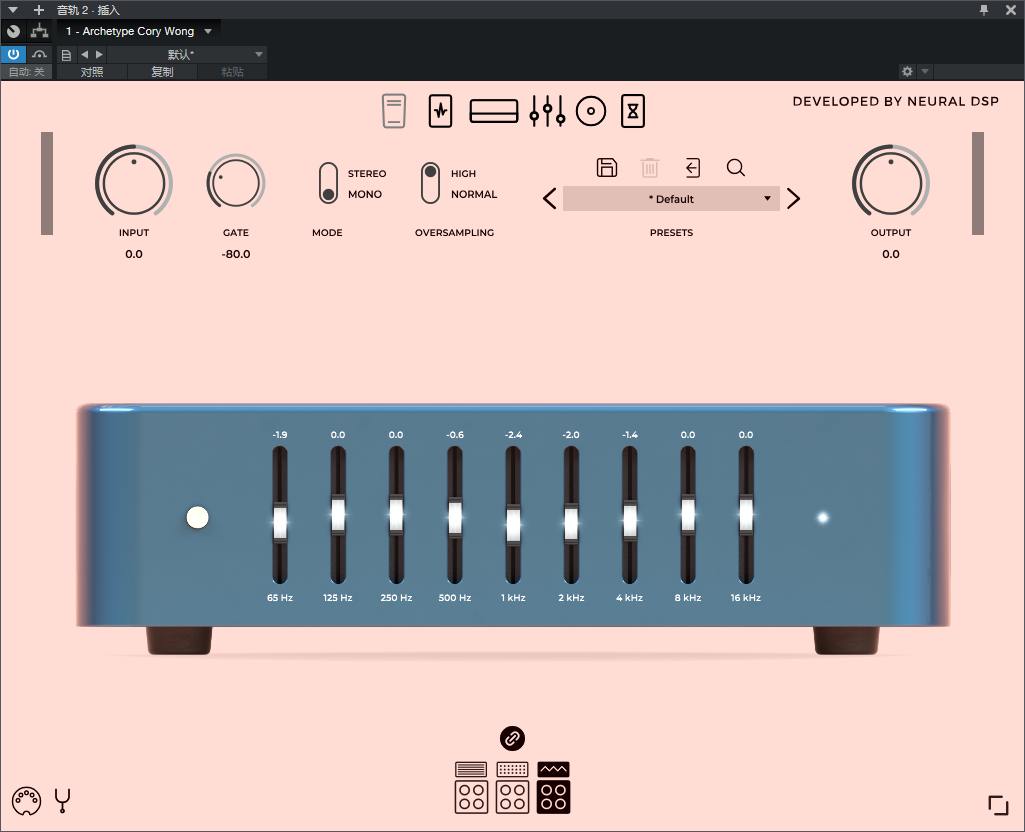Pin the plugin window
Screen dimensions: 1025x832
[x=984, y=10]
